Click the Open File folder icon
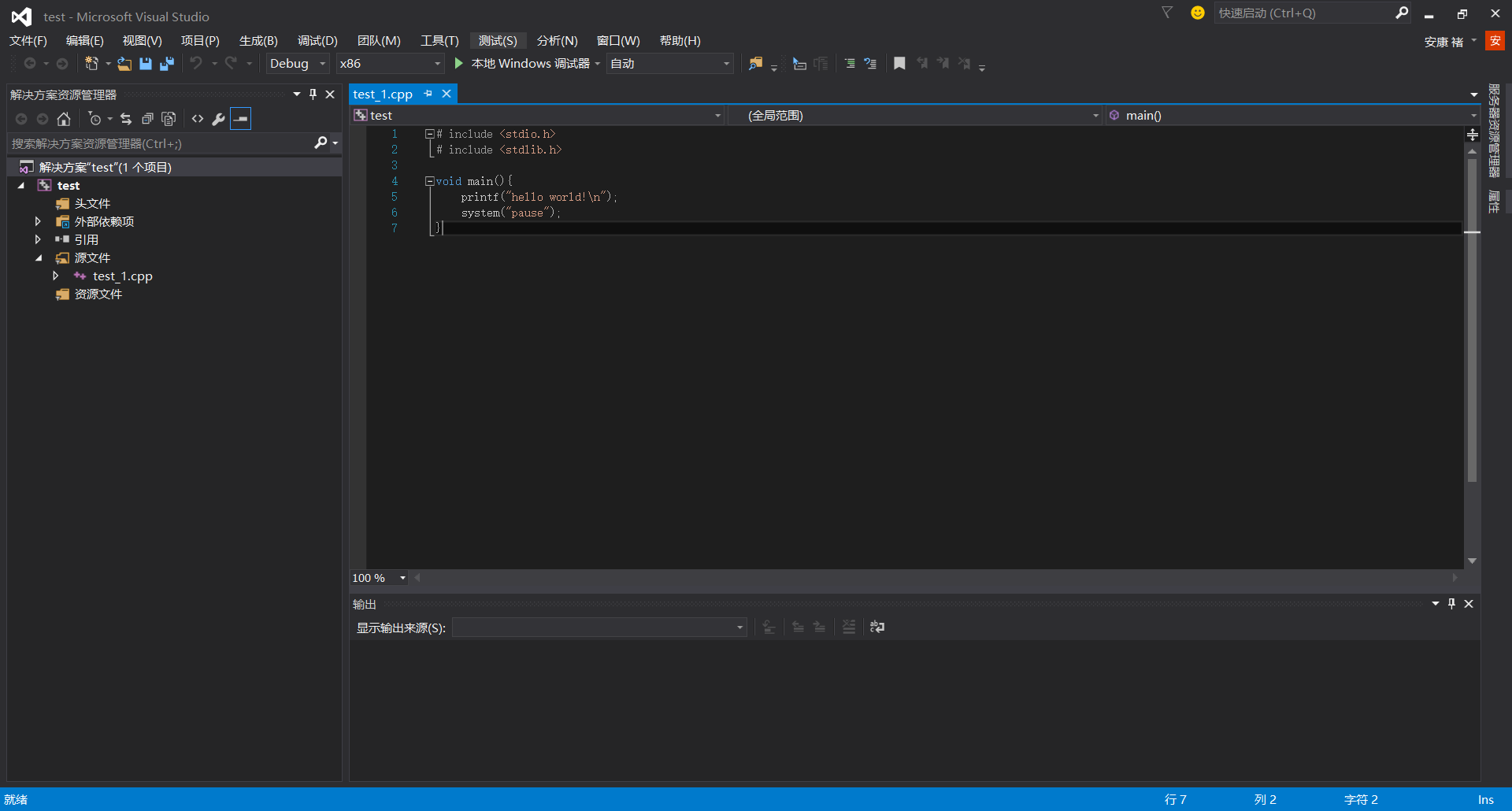This screenshot has height=811, width=1512. click(x=124, y=64)
